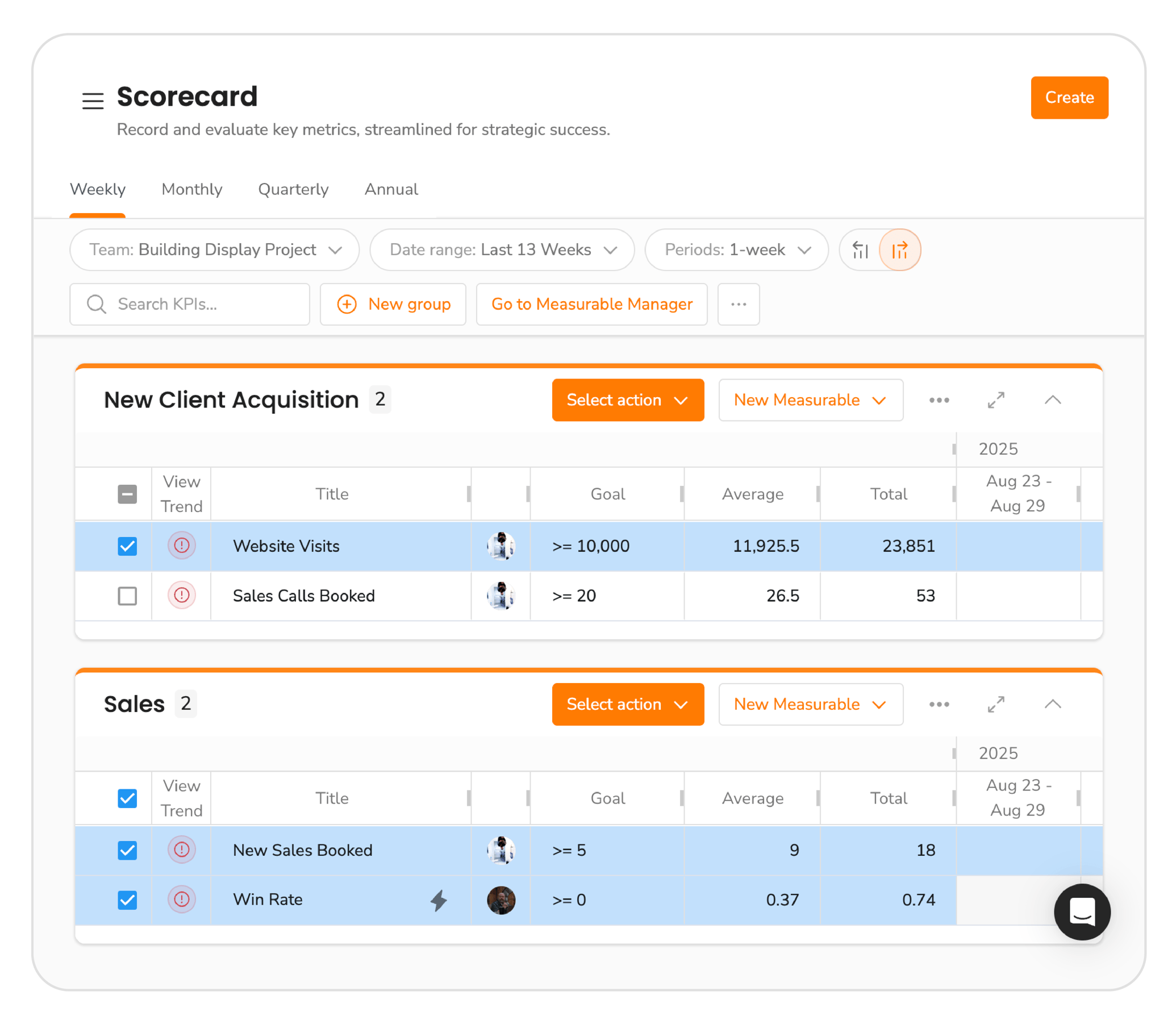The width and height of the screenshot is (1176, 1024).
Task: Open the hamburger navigation menu
Action: 93,101
